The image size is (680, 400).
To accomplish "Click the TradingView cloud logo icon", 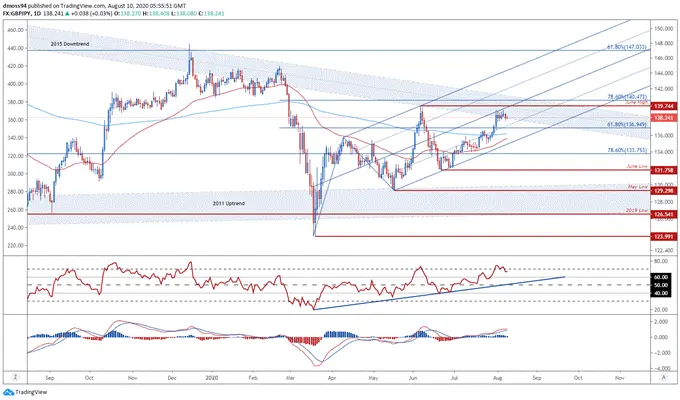I will point(8,392).
